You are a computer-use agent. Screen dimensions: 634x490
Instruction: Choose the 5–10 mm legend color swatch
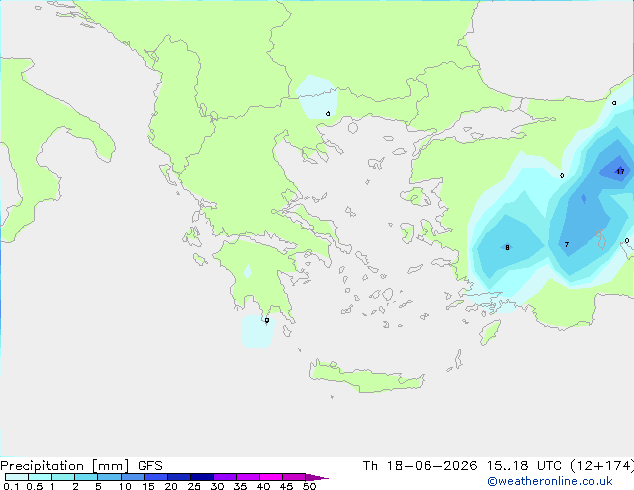point(109,477)
